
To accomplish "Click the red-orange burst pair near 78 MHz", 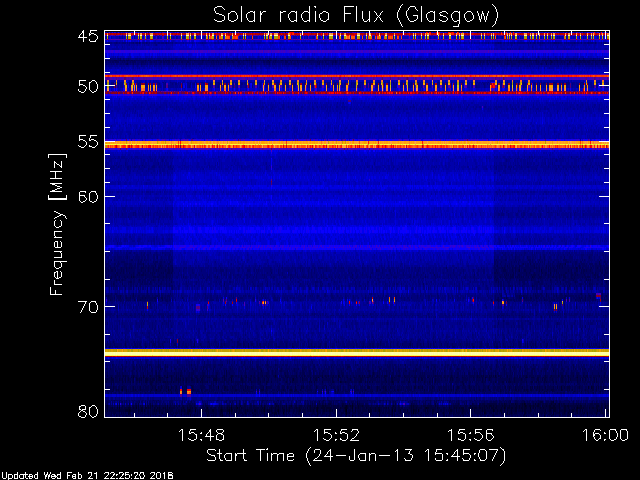I will (x=185, y=391).
